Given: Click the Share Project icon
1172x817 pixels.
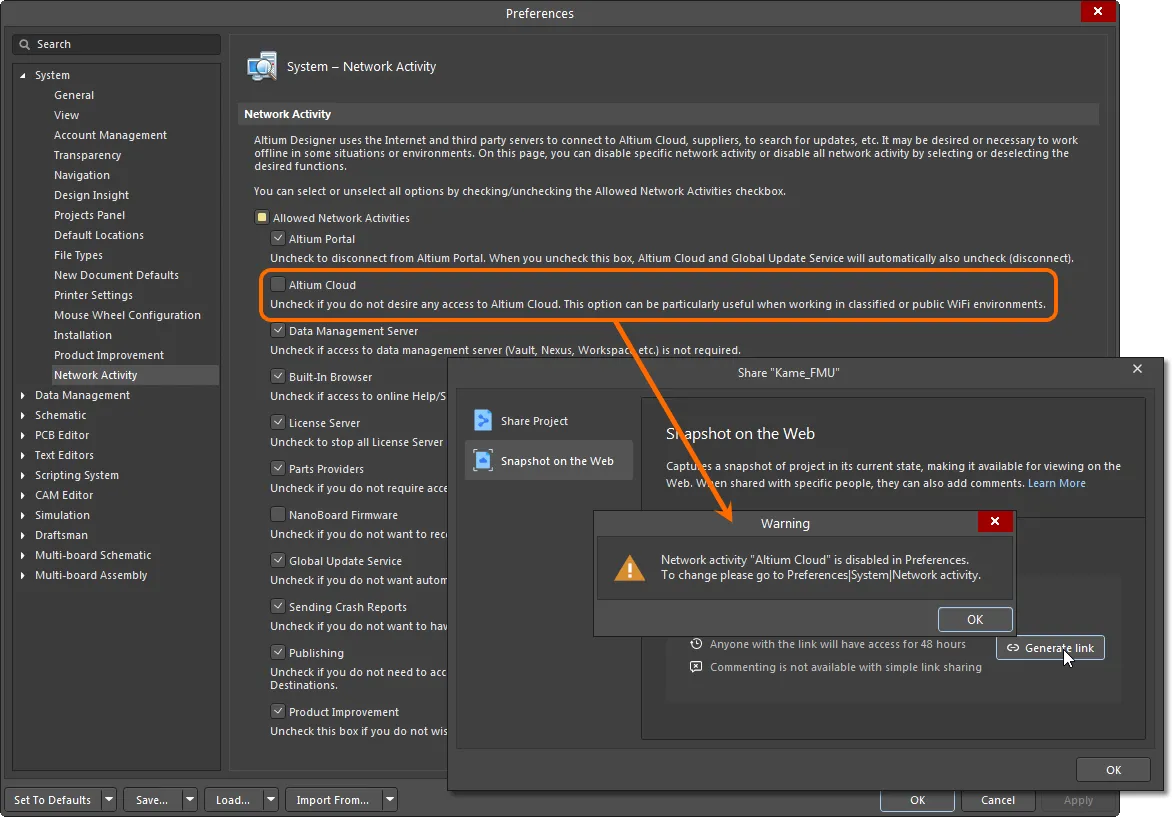Looking at the screenshot, I should 483,421.
